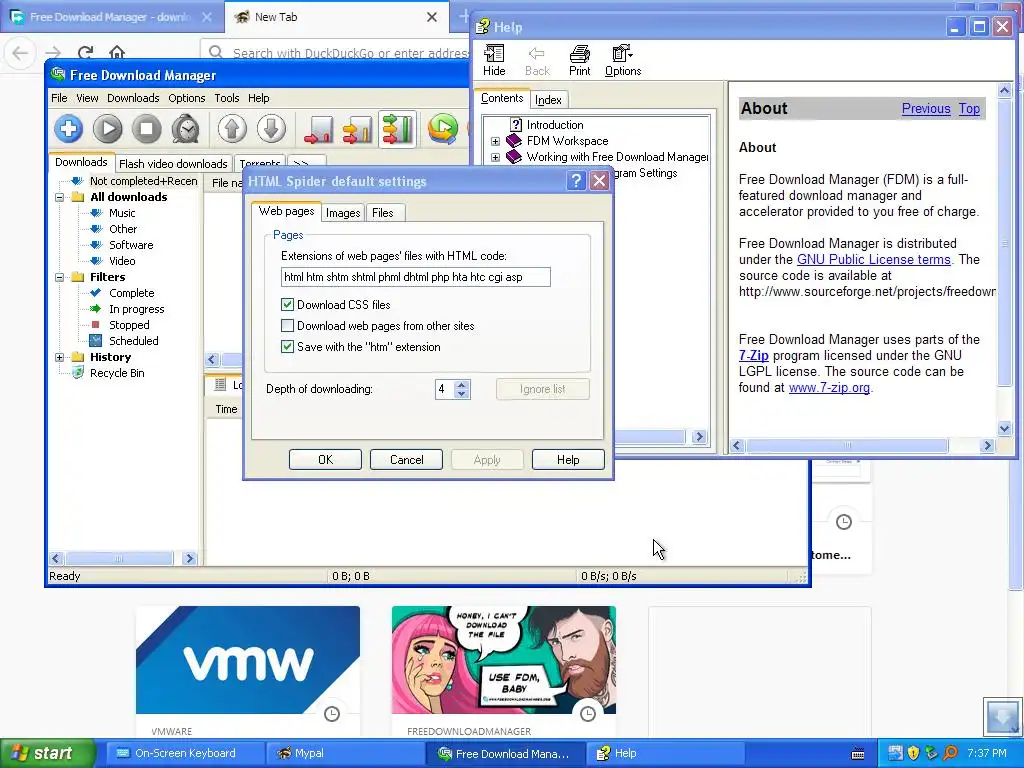Image resolution: width=1024 pixels, height=768 pixels.
Task: Increase depth of downloading with up spinner
Action: click(462, 385)
